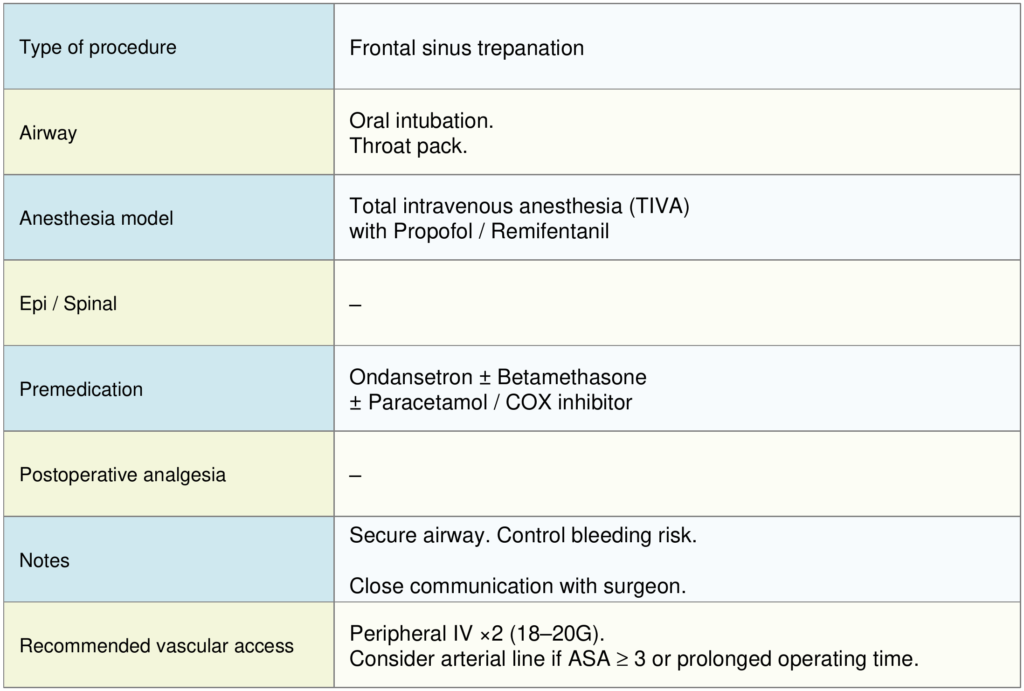
Task: Click the "Airway" row label
Action: (48, 133)
